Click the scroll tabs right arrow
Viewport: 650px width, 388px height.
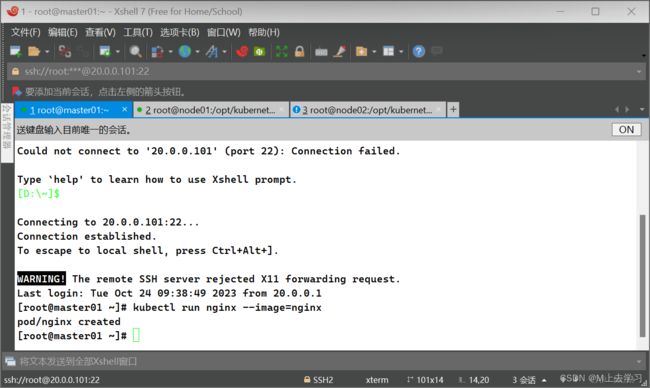click(627, 109)
